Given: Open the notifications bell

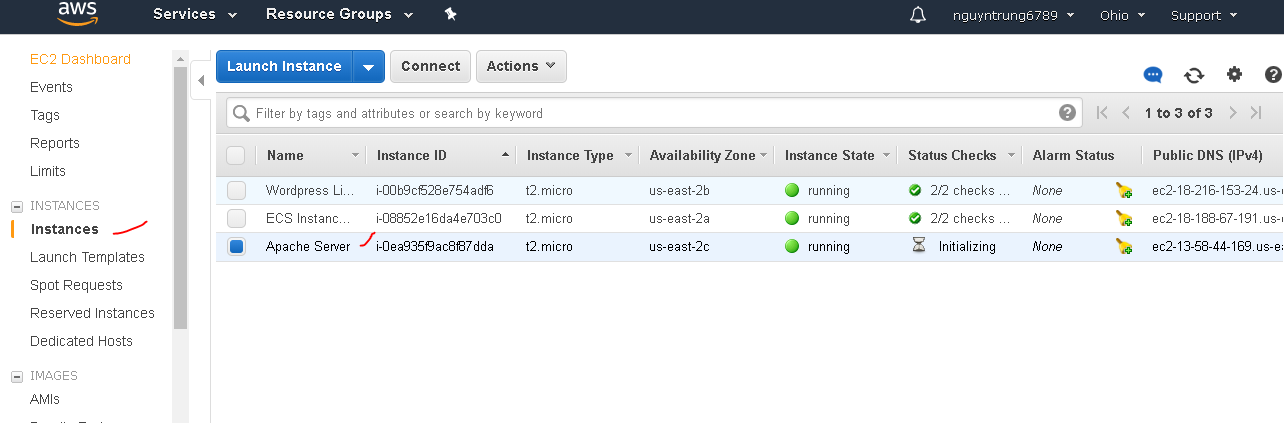Looking at the screenshot, I should pos(918,15).
